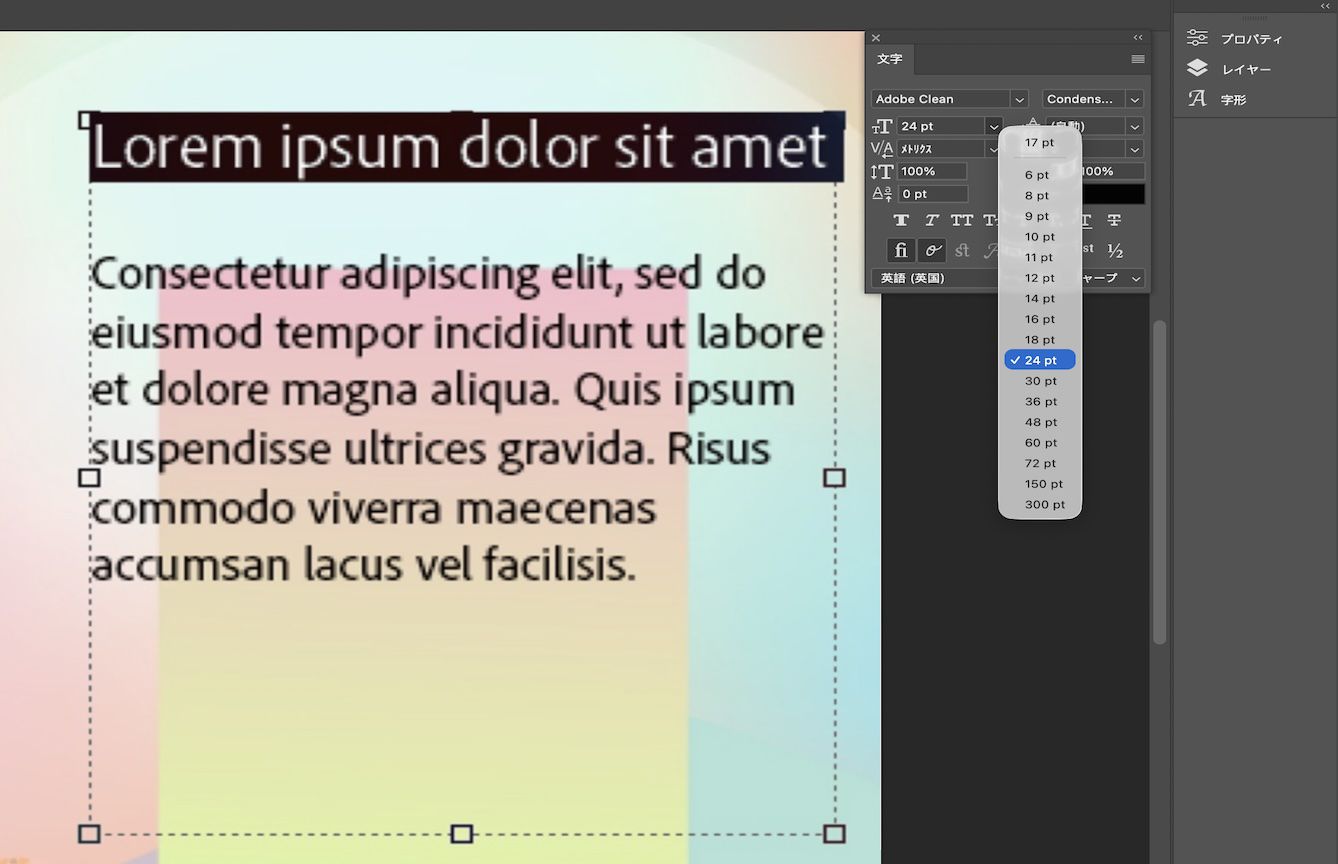This screenshot has height=864, width=1338.
Task: Apply faux italic to the text
Action: pos(931,220)
